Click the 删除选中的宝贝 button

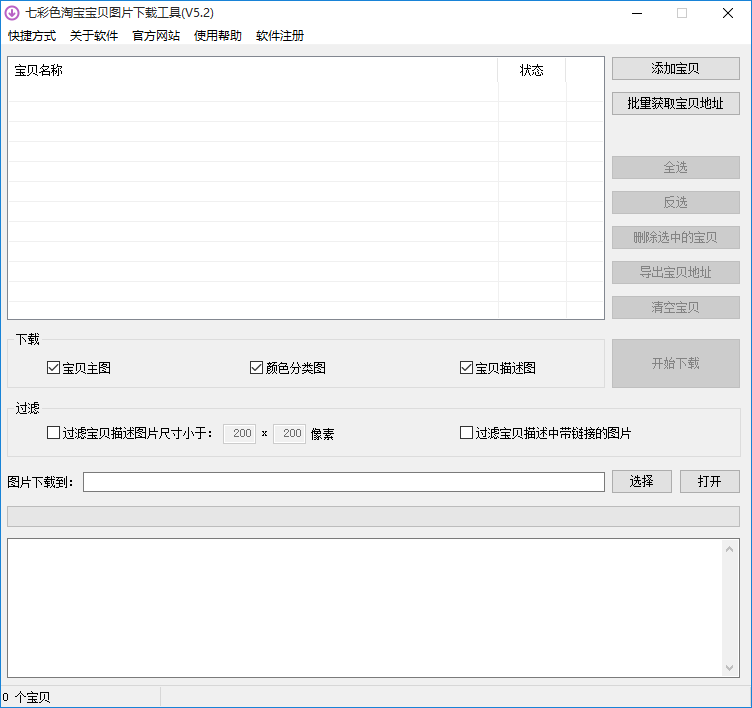(x=675, y=237)
